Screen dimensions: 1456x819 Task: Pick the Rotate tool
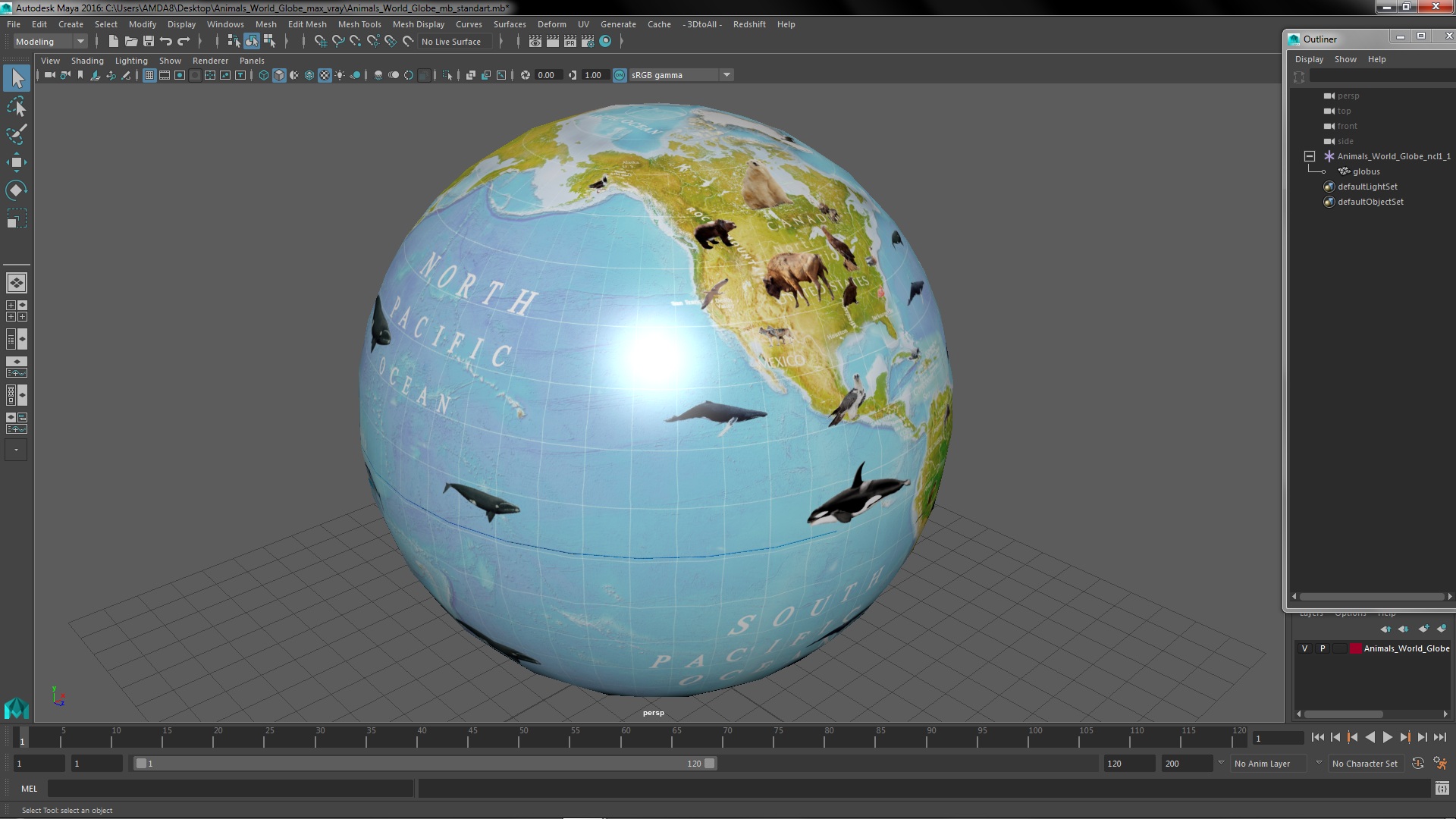coord(16,190)
